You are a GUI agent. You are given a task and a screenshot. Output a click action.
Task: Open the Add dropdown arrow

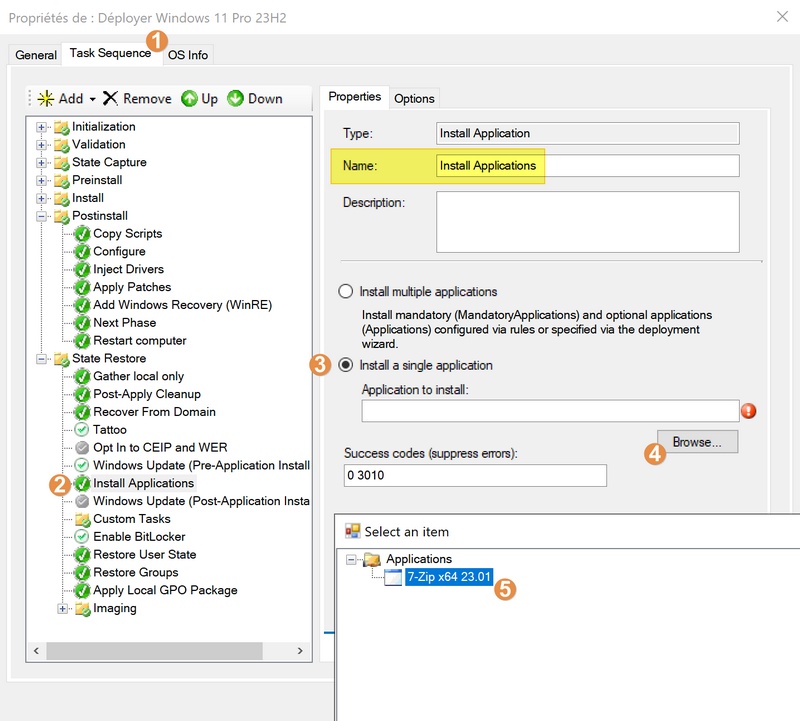[x=92, y=99]
